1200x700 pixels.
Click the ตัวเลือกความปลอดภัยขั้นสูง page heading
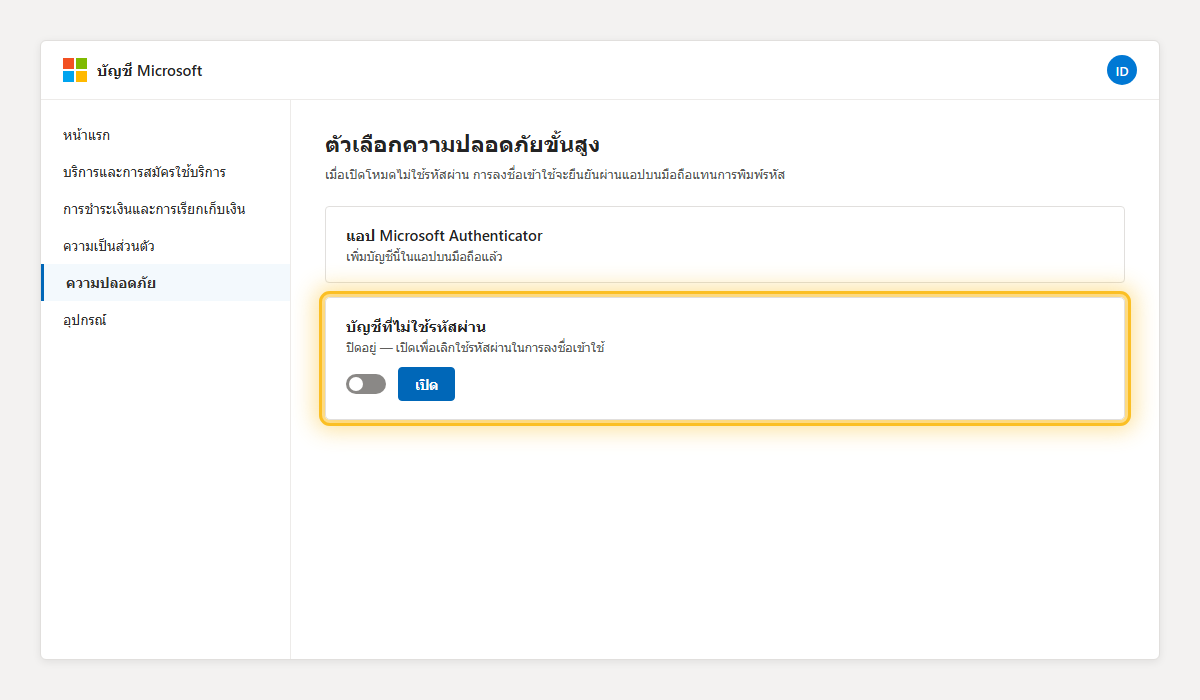[462, 144]
